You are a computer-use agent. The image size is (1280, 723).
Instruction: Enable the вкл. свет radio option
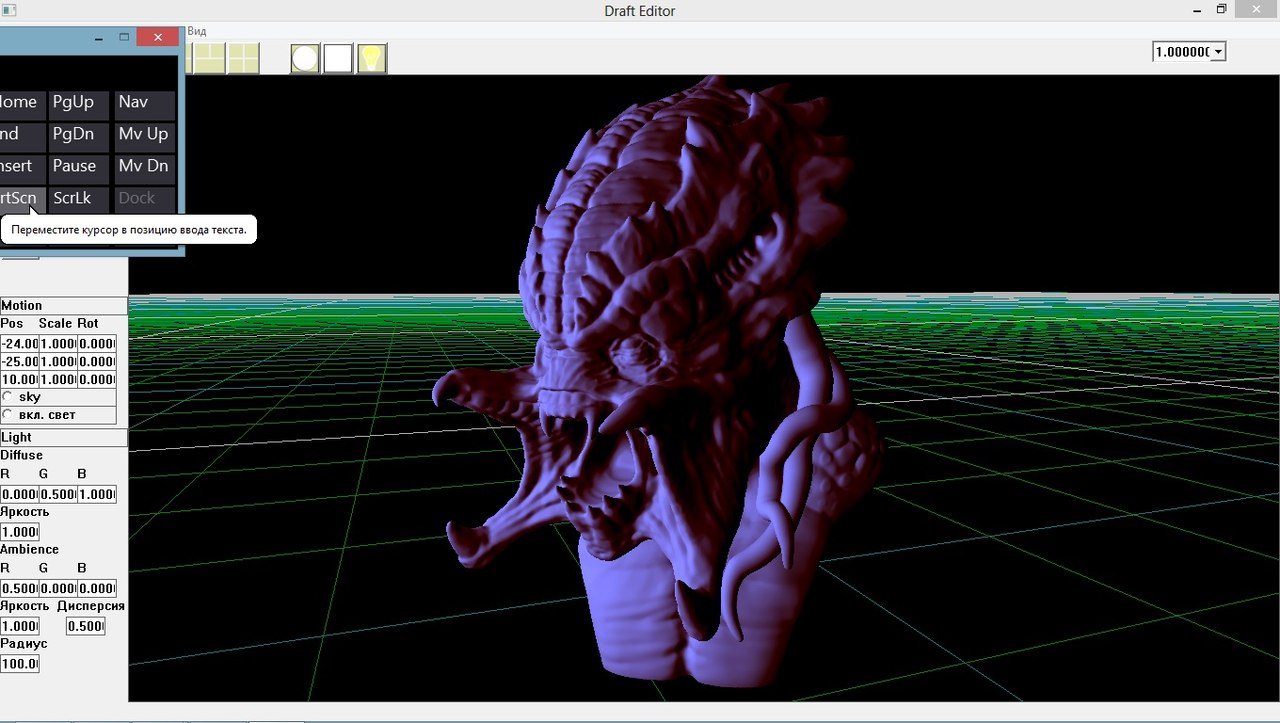9,414
